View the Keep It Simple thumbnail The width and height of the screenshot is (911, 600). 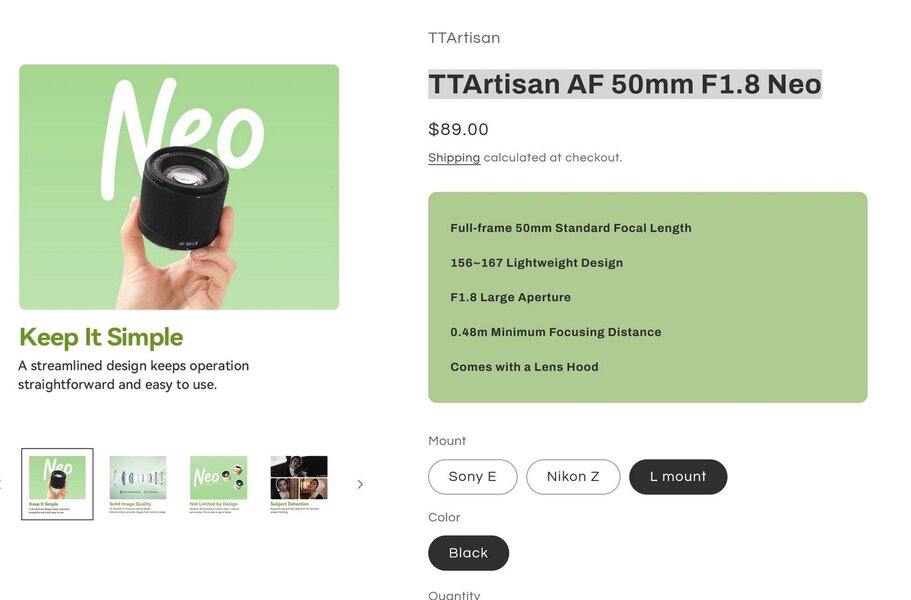57,484
